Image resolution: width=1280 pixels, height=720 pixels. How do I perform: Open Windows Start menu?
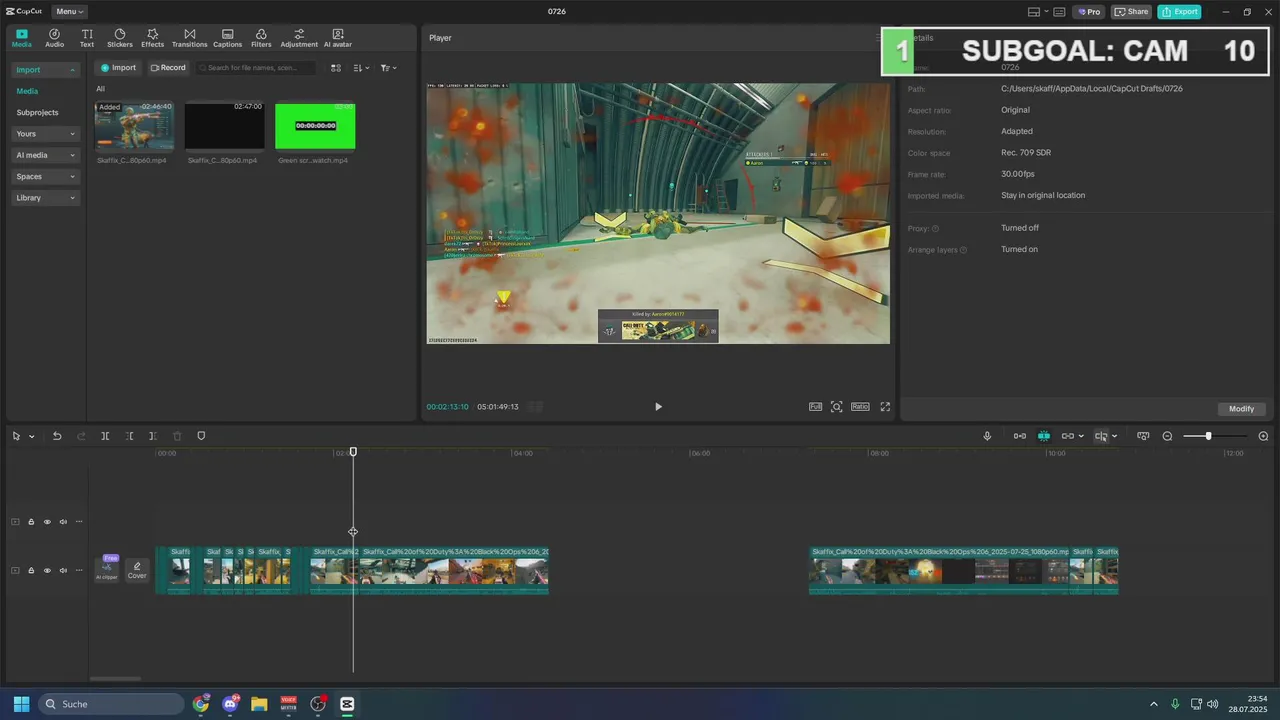tap(21, 704)
